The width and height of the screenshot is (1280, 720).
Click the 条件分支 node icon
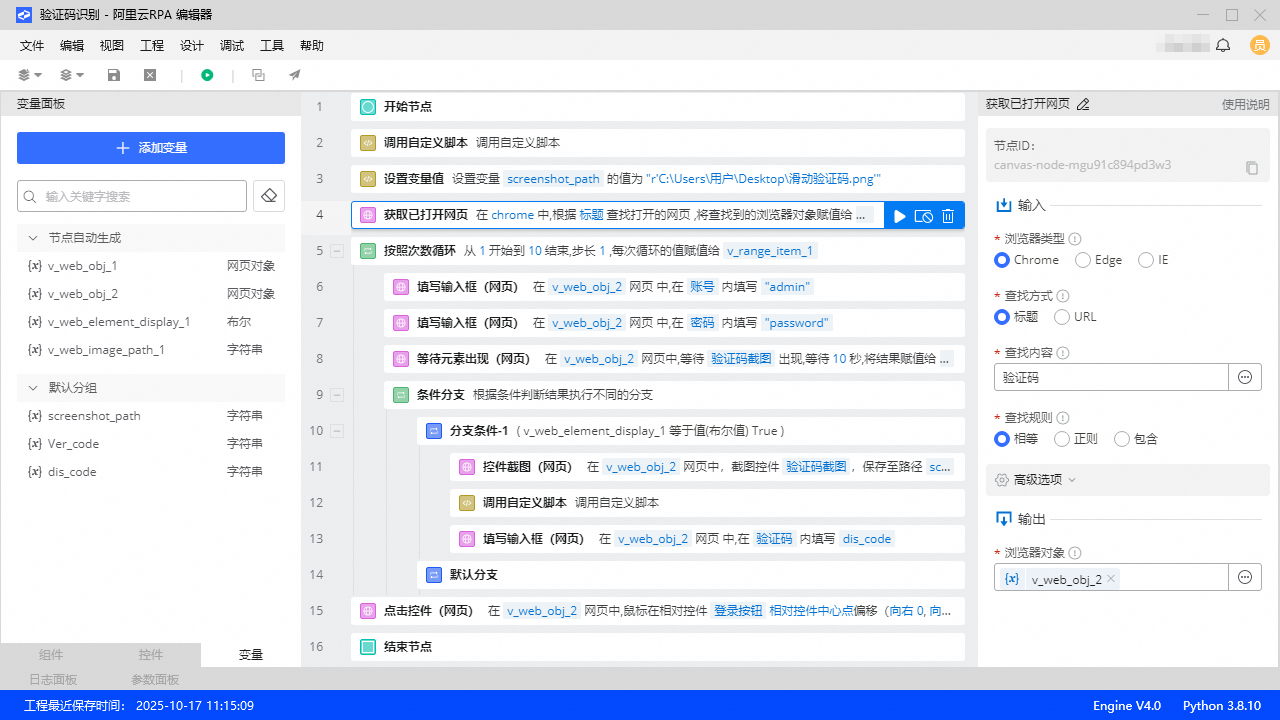coord(400,395)
